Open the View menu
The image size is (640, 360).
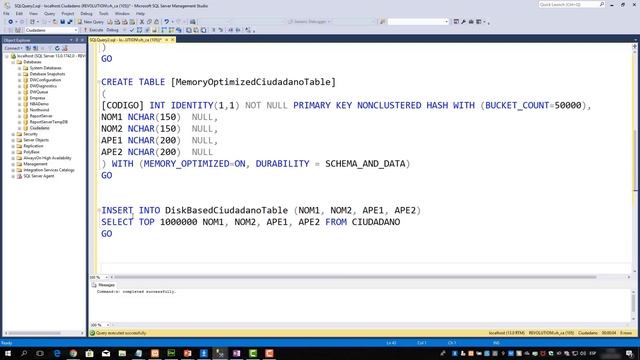(x=33, y=13)
